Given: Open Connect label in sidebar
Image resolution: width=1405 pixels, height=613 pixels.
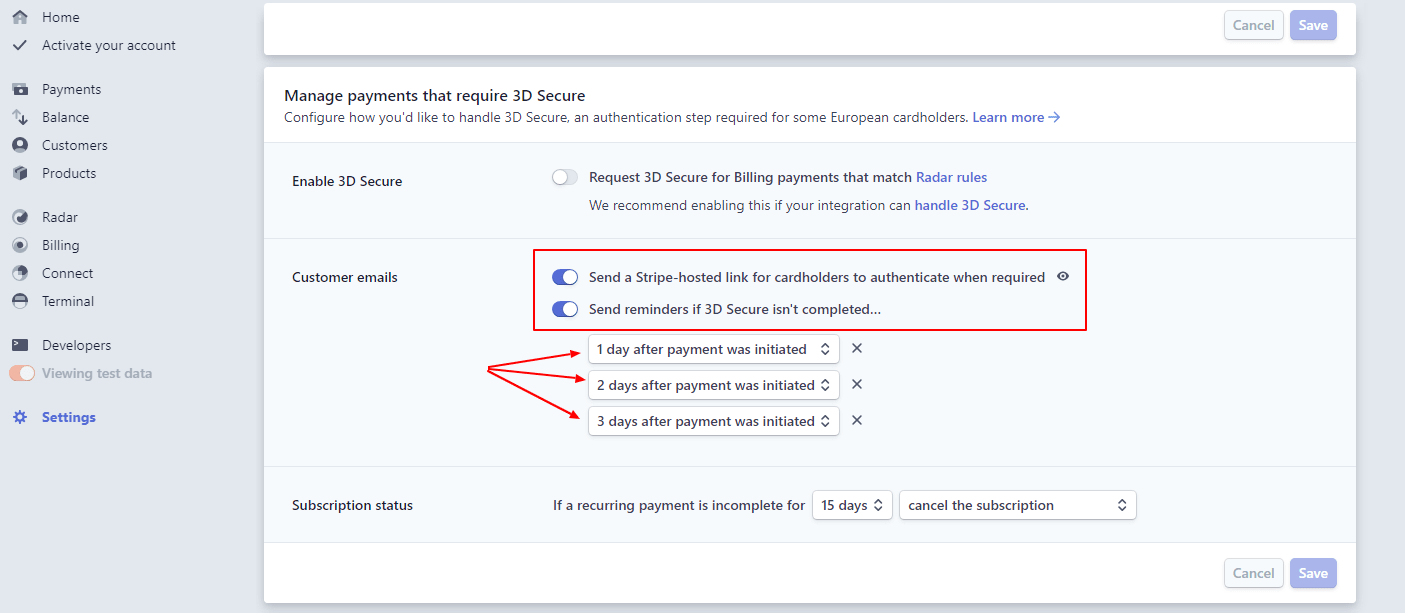Looking at the screenshot, I should pos(68,273).
